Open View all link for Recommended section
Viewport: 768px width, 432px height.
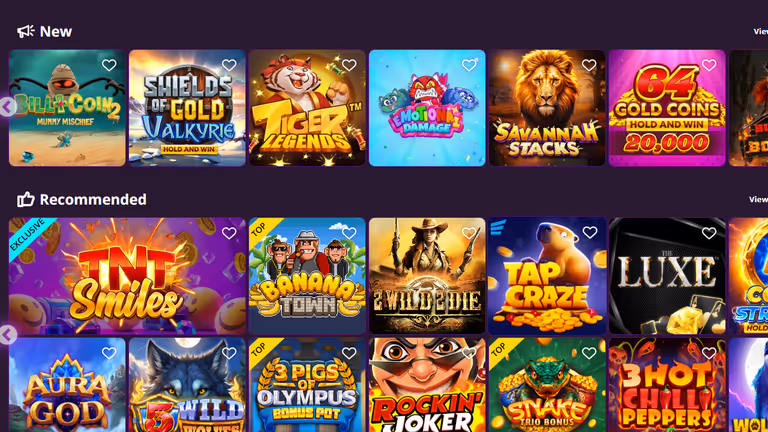click(758, 199)
